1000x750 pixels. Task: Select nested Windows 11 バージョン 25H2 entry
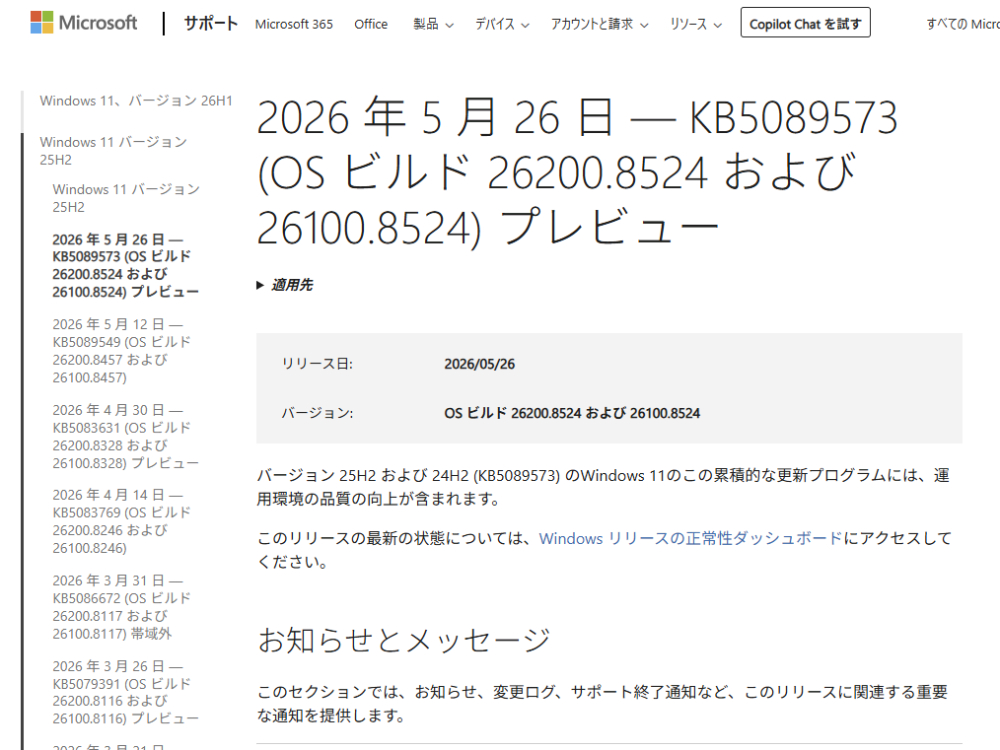[126, 198]
